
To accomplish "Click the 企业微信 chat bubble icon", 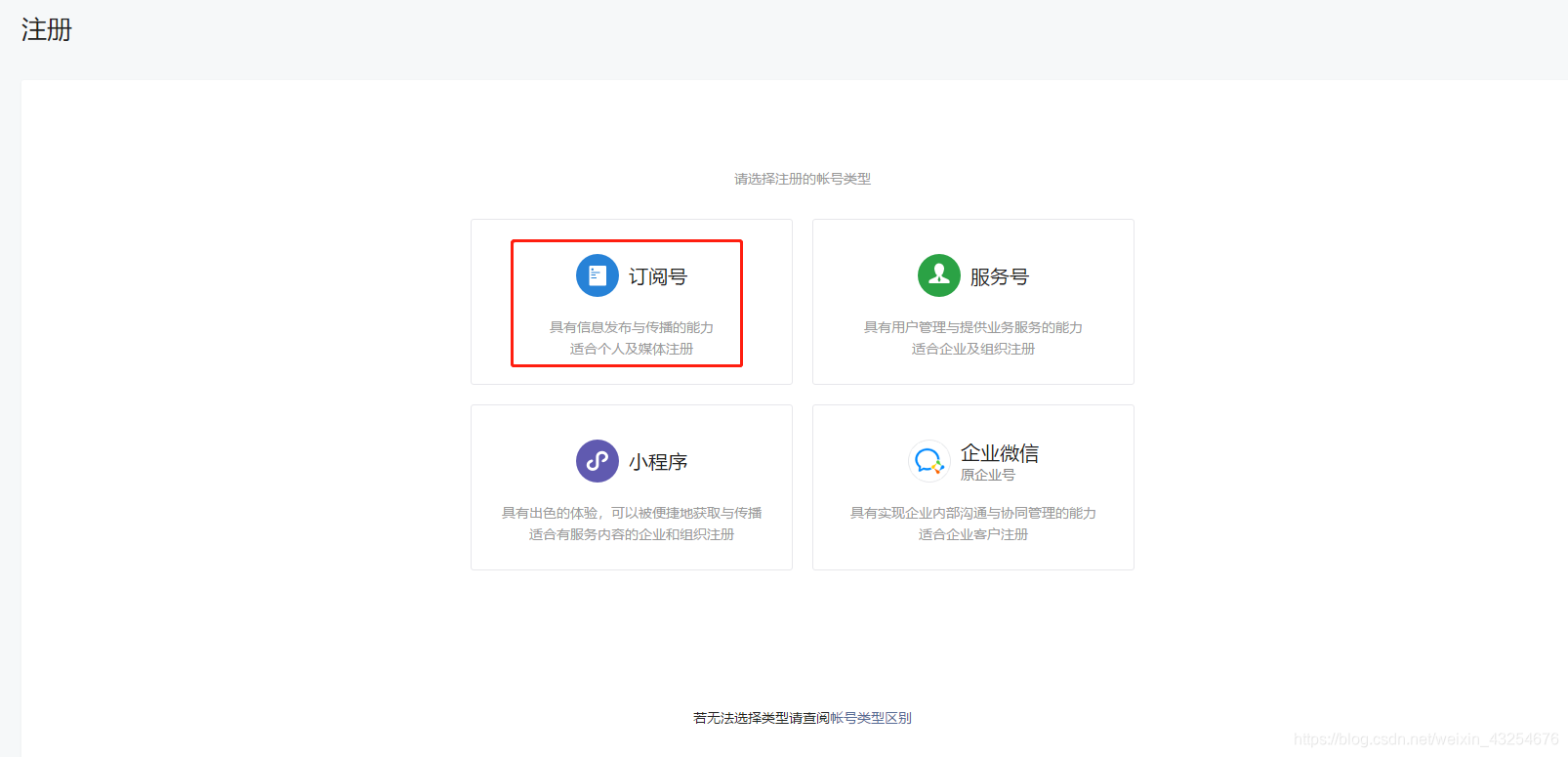I will [x=929, y=461].
